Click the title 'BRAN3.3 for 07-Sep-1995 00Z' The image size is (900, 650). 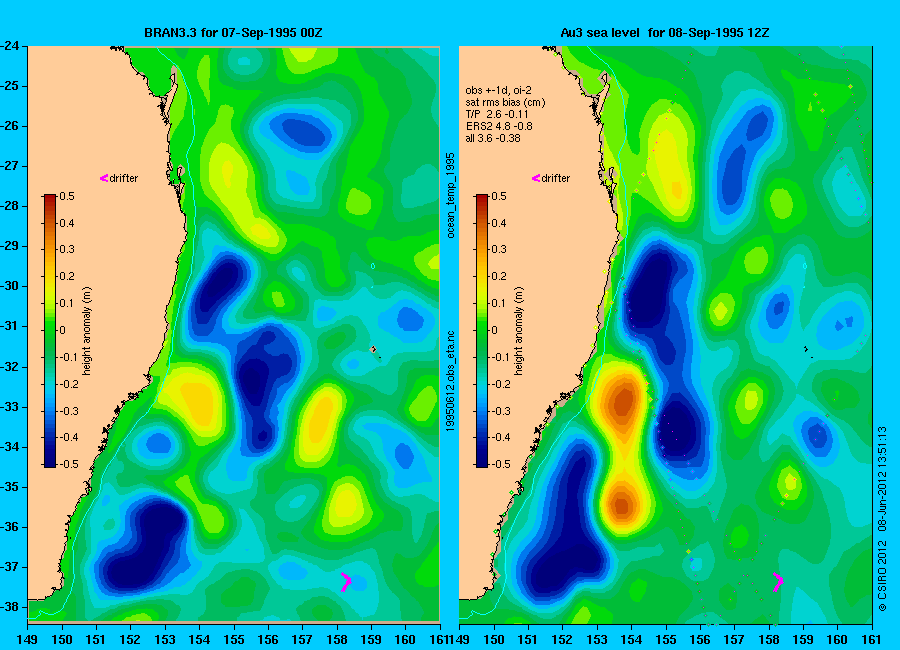[x=233, y=33]
